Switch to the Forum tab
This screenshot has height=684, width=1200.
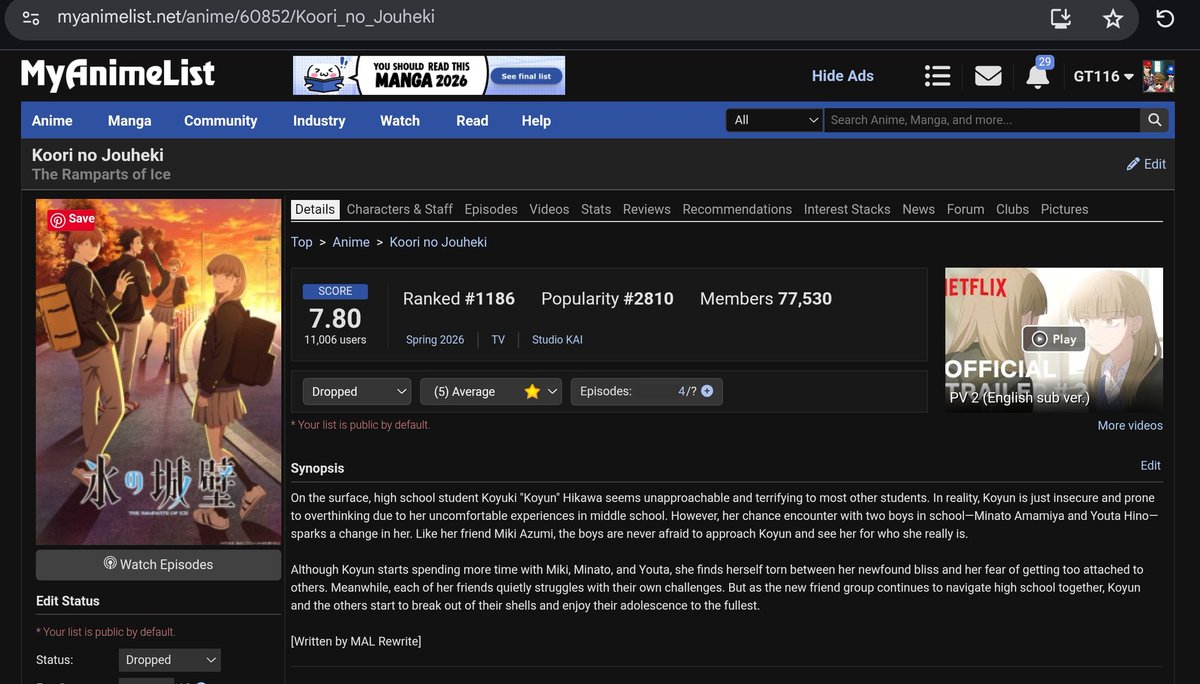click(965, 209)
